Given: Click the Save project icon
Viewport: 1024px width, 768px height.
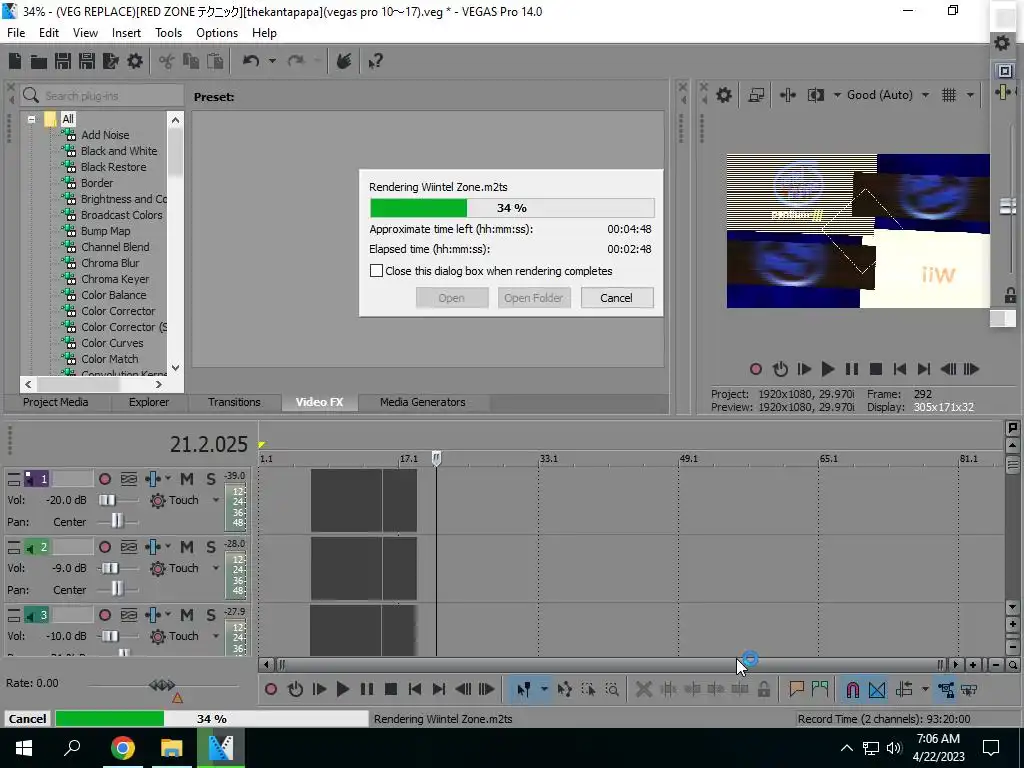Looking at the screenshot, I should [x=63, y=61].
